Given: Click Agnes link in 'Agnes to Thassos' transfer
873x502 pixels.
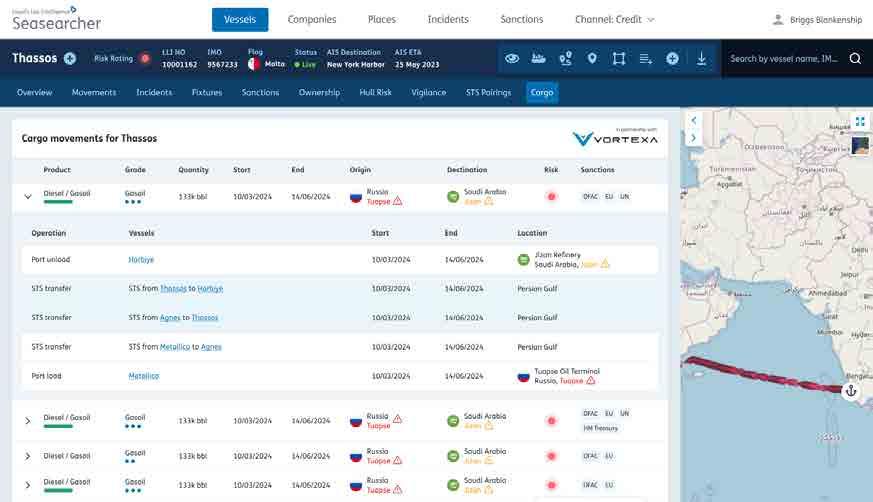Looking at the screenshot, I should (170, 317).
